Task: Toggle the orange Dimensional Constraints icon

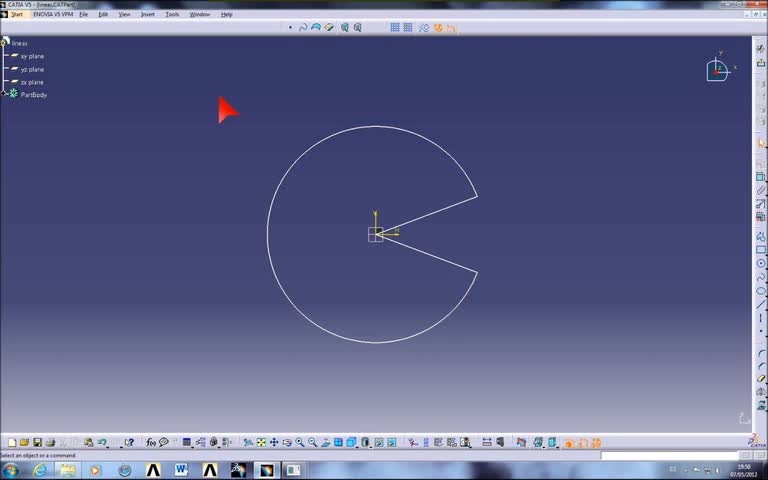Action: [451, 28]
